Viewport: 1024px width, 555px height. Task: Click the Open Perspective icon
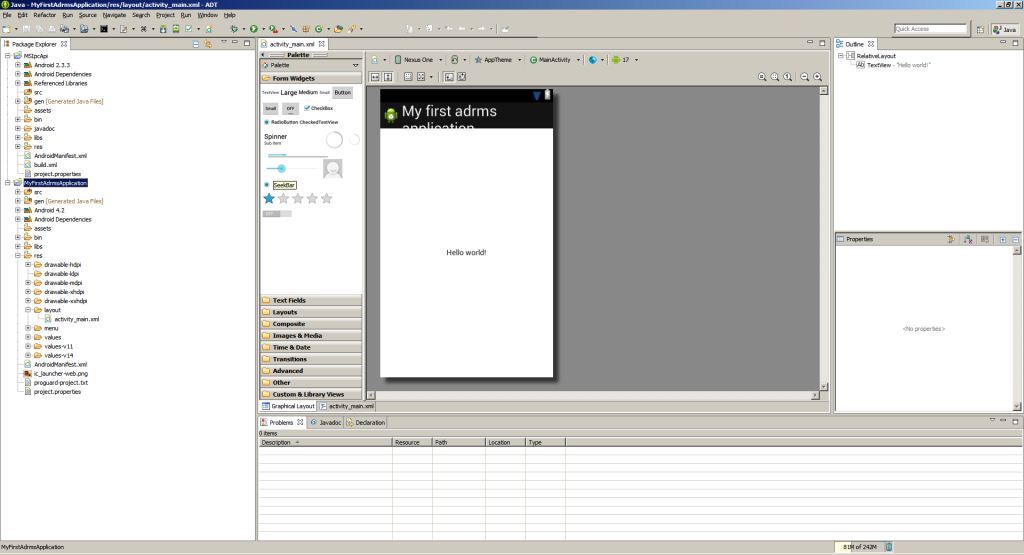point(980,29)
